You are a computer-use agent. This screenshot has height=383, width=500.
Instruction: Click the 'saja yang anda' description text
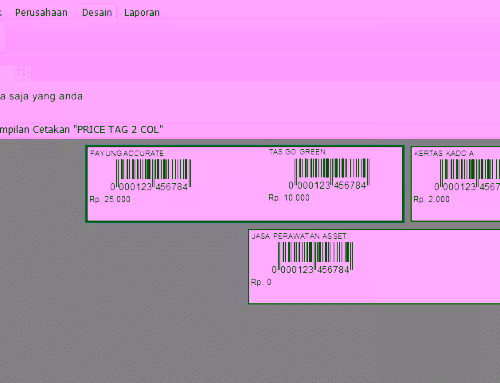pyautogui.click(x=46, y=97)
